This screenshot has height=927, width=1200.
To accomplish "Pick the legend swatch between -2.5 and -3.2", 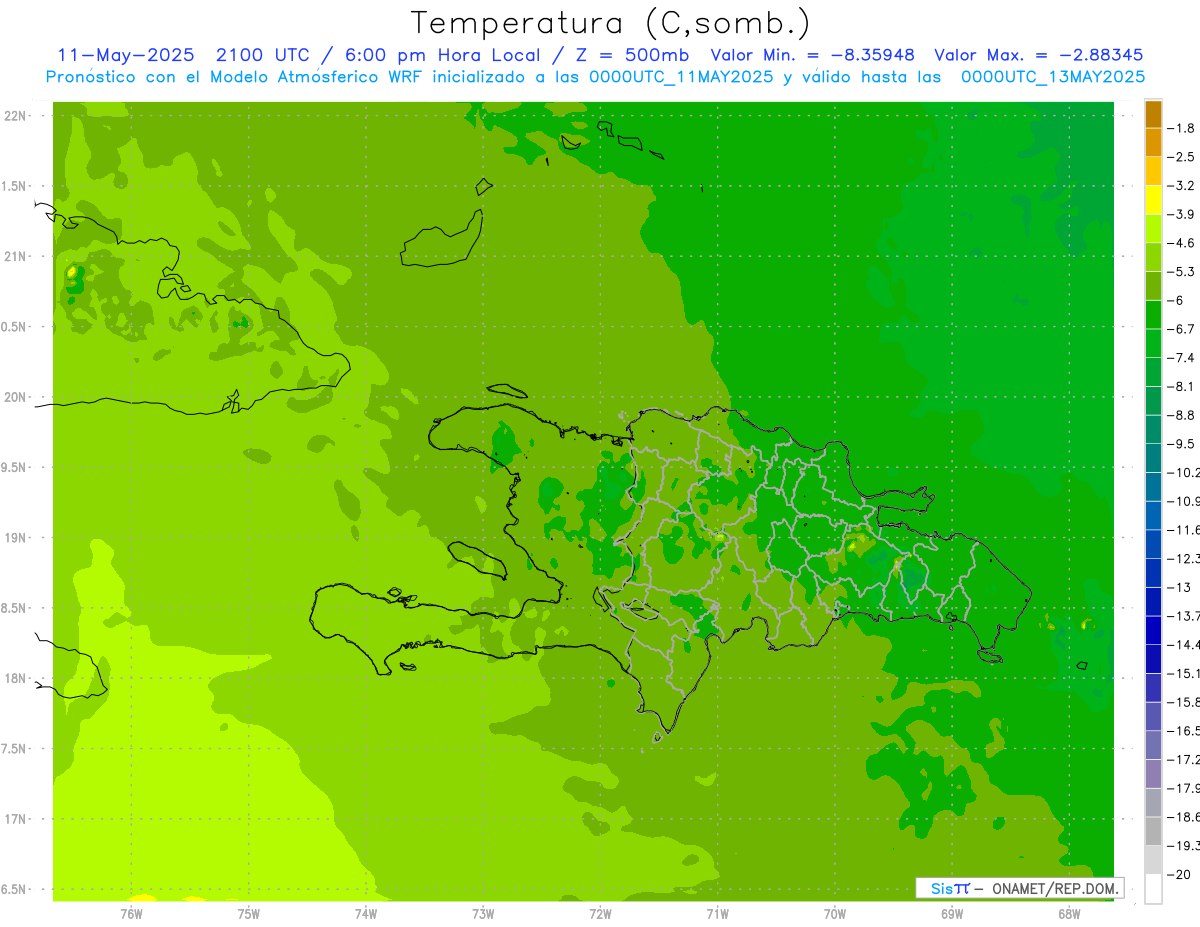I will point(1153,171).
